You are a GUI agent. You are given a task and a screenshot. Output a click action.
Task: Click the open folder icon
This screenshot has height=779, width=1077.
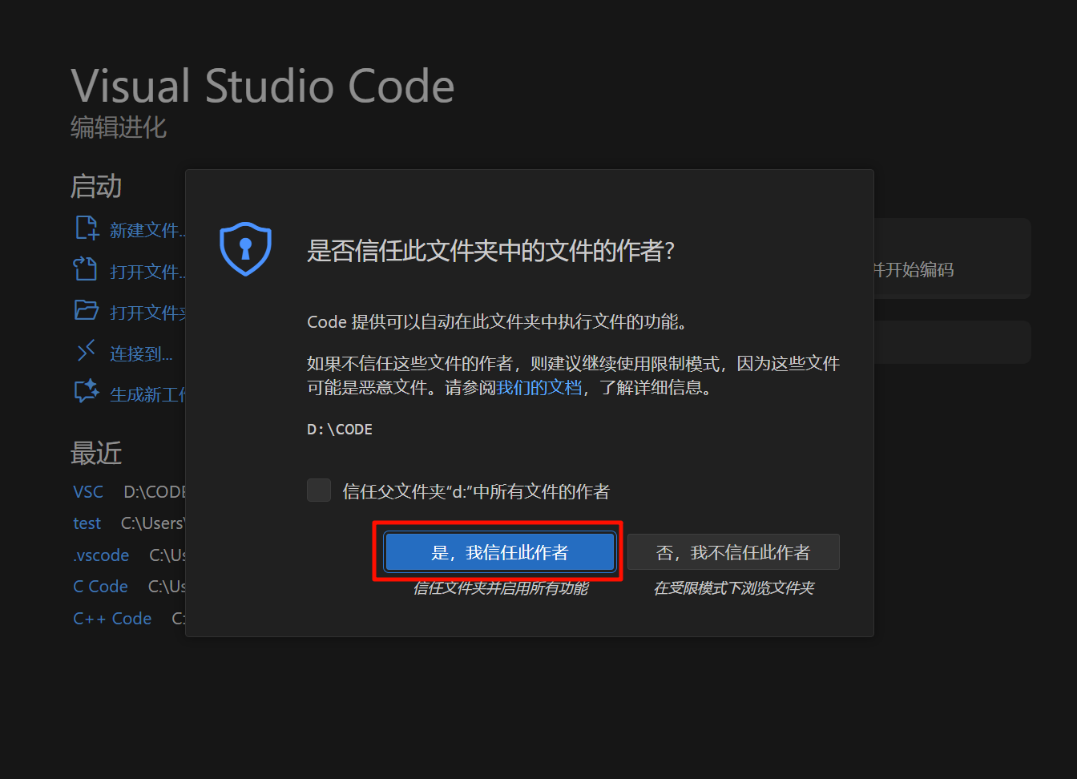(87, 311)
